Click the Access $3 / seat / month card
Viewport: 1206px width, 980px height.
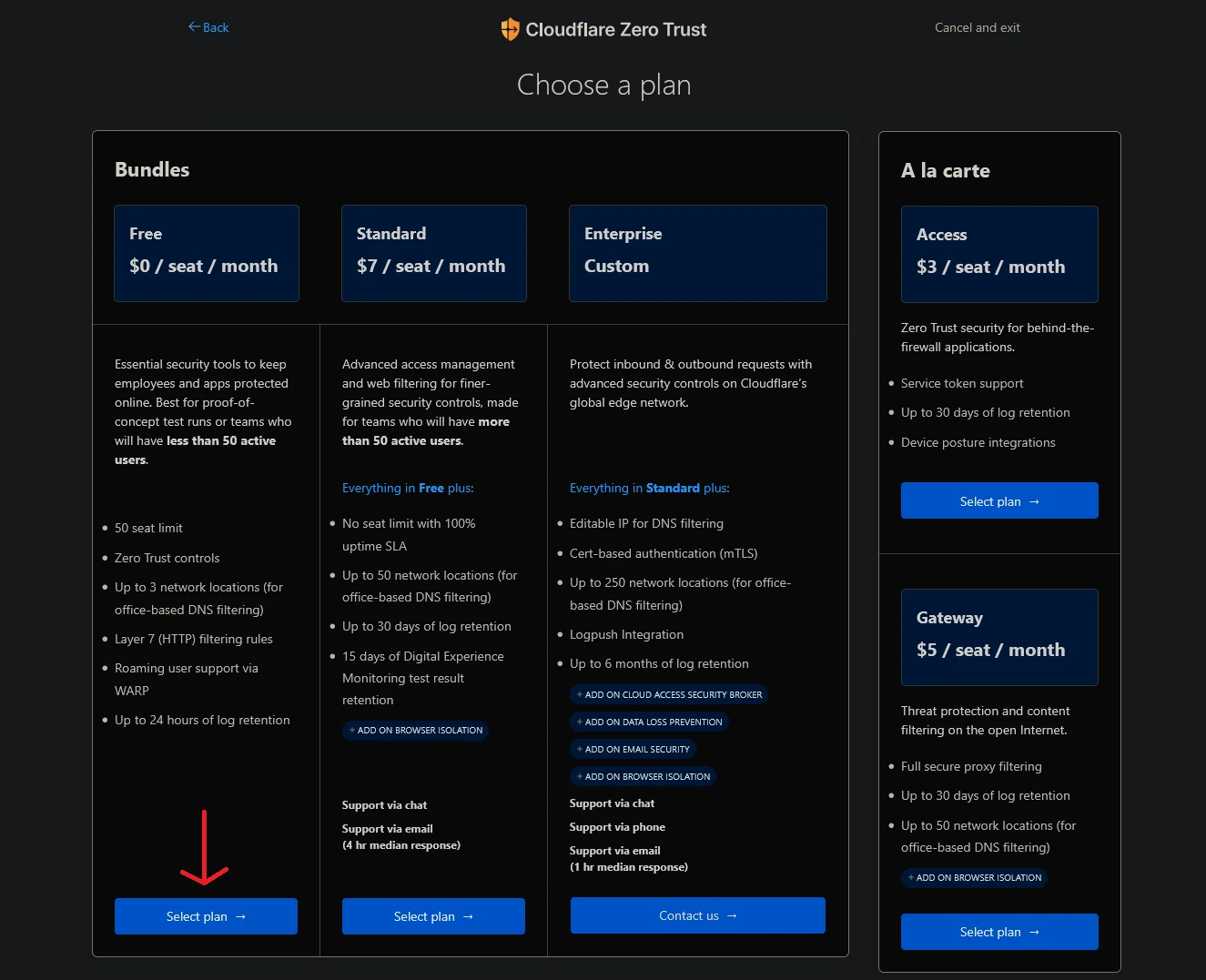tap(999, 254)
